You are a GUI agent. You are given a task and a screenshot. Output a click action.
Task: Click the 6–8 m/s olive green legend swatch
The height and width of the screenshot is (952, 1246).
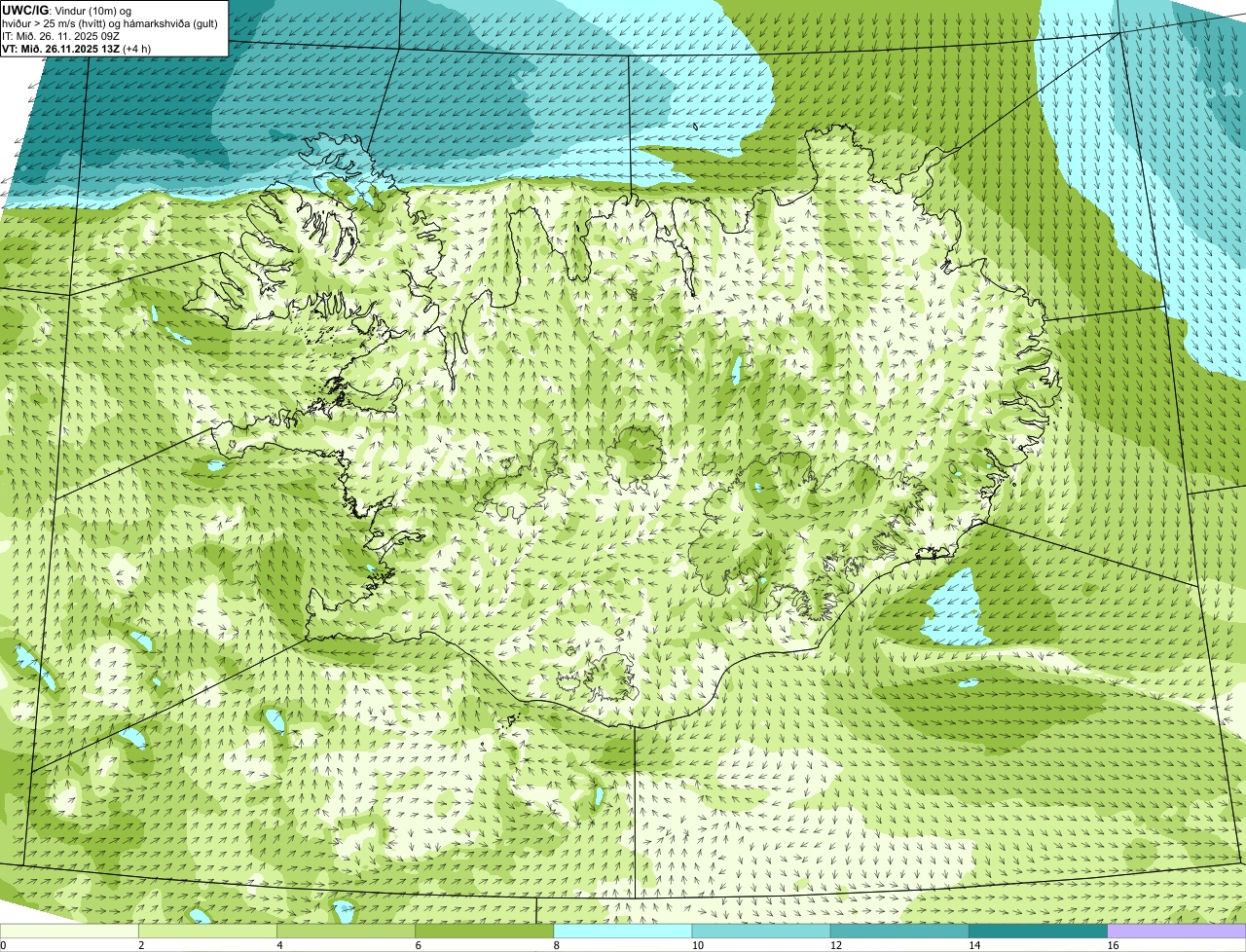coord(484,931)
